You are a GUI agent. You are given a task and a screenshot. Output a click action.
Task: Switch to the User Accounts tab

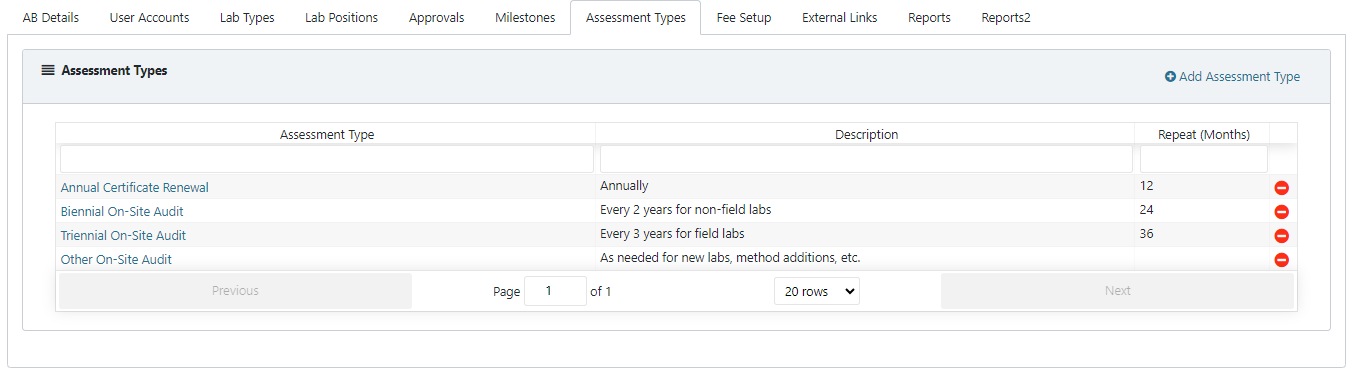click(x=149, y=18)
